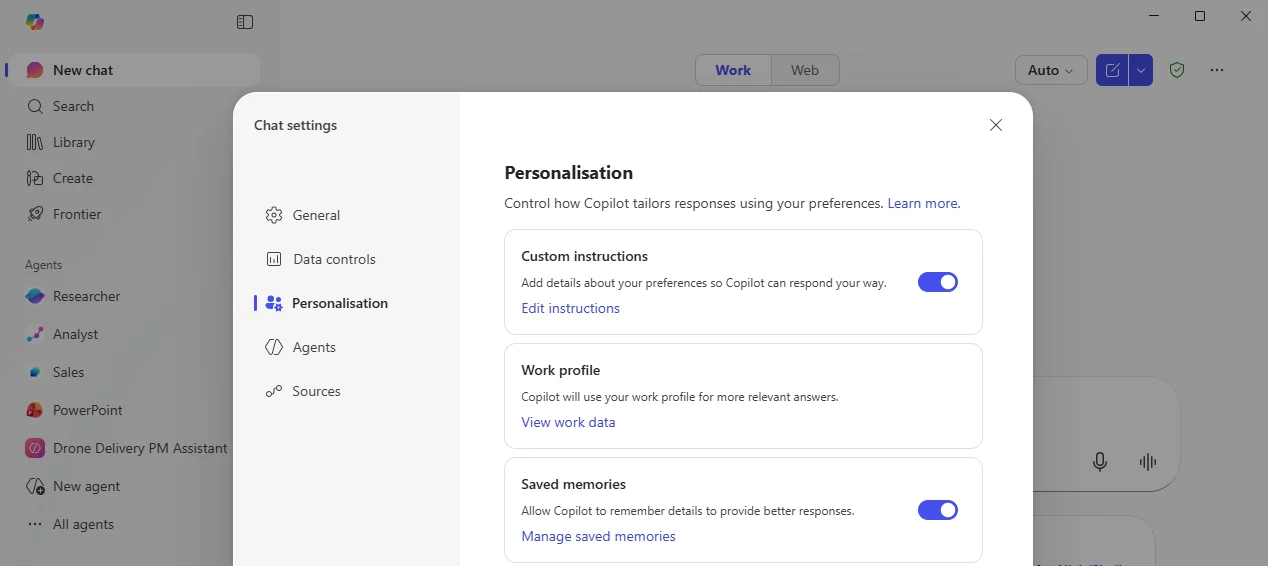Show All agents ellipsis icon

click(x=35, y=524)
